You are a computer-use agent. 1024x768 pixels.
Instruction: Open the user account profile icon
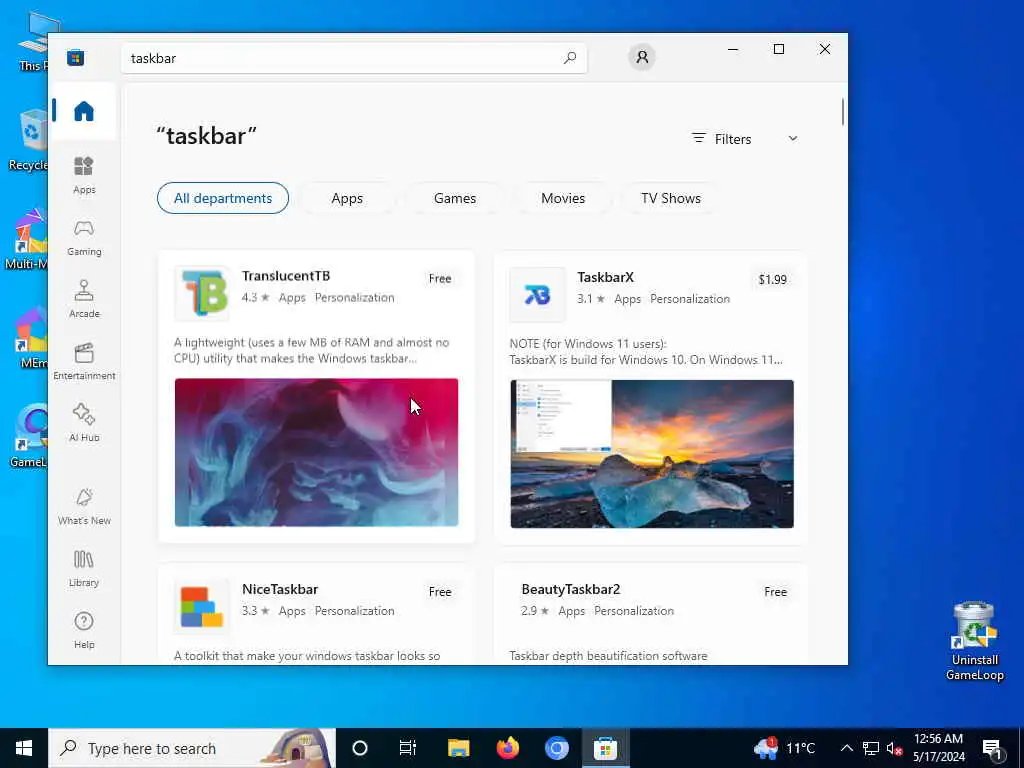(x=642, y=57)
